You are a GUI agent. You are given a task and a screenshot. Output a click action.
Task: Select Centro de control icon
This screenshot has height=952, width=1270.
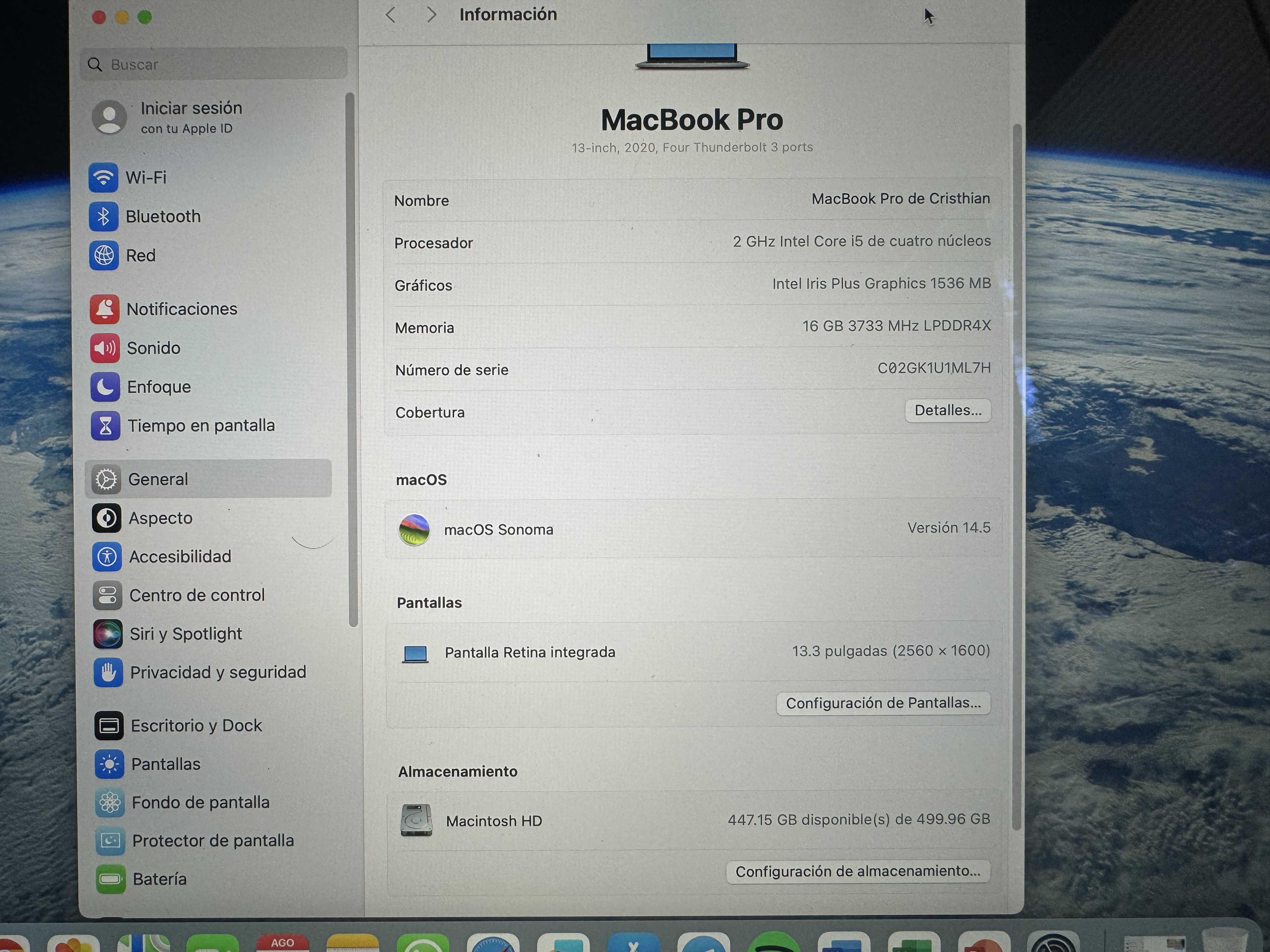click(x=108, y=595)
